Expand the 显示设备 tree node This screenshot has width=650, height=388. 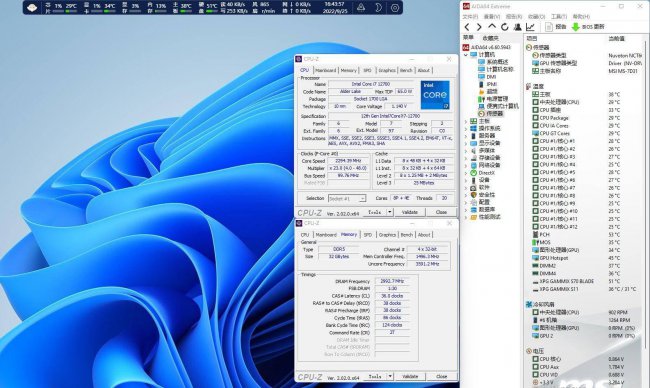pyautogui.click(x=466, y=143)
